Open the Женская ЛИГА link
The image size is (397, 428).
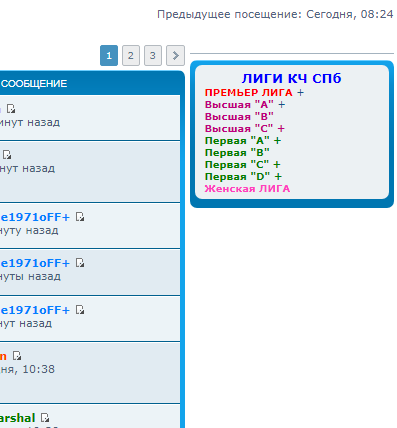(x=247, y=189)
